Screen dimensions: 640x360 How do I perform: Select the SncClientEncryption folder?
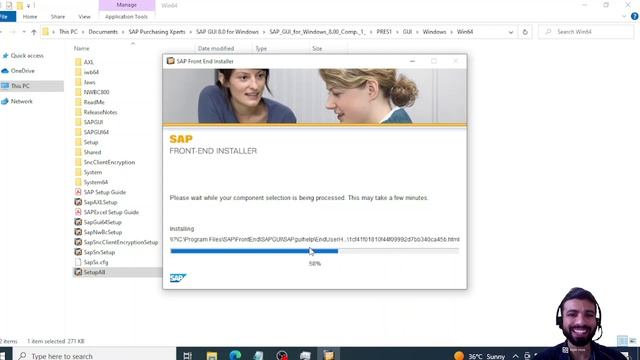point(109,162)
